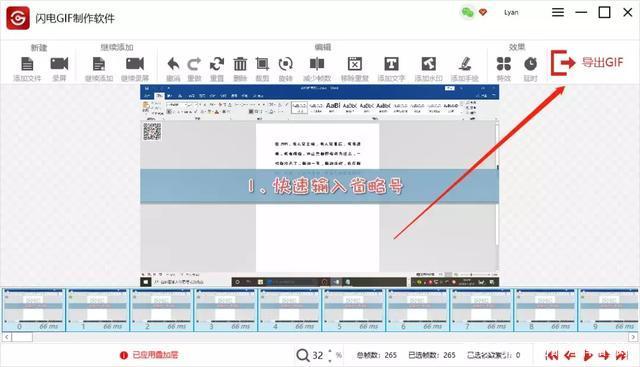Open the hamburger menu in title bar
640x367 pixels.
coord(558,12)
